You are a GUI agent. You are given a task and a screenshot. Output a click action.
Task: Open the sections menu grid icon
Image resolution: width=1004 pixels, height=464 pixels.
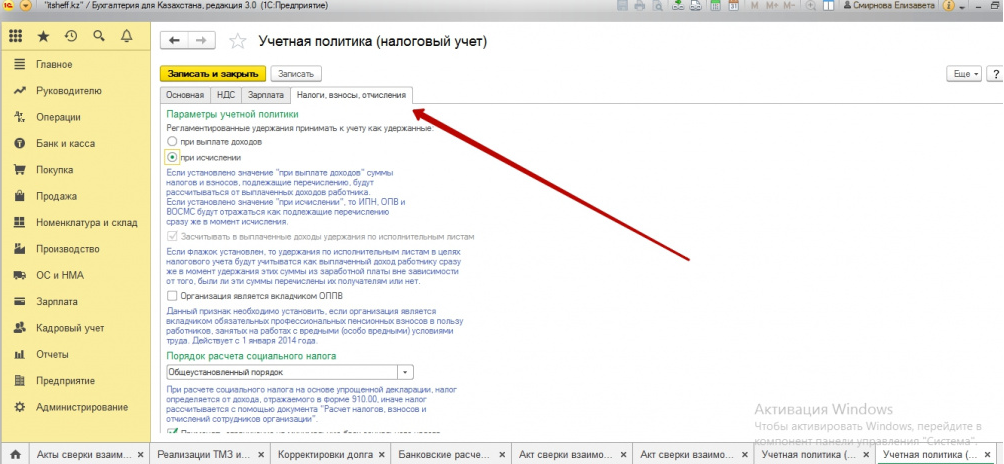click(x=15, y=37)
